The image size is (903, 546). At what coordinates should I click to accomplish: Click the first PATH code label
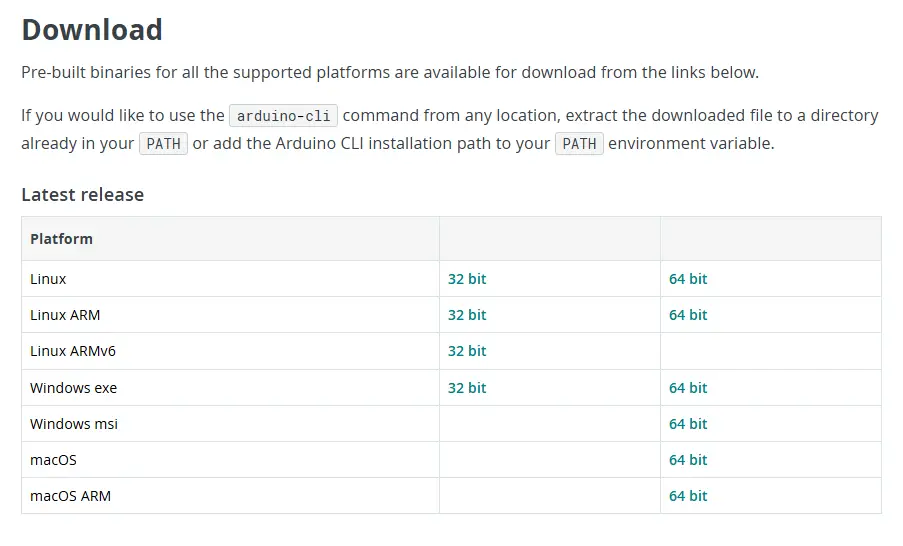tap(164, 143)
